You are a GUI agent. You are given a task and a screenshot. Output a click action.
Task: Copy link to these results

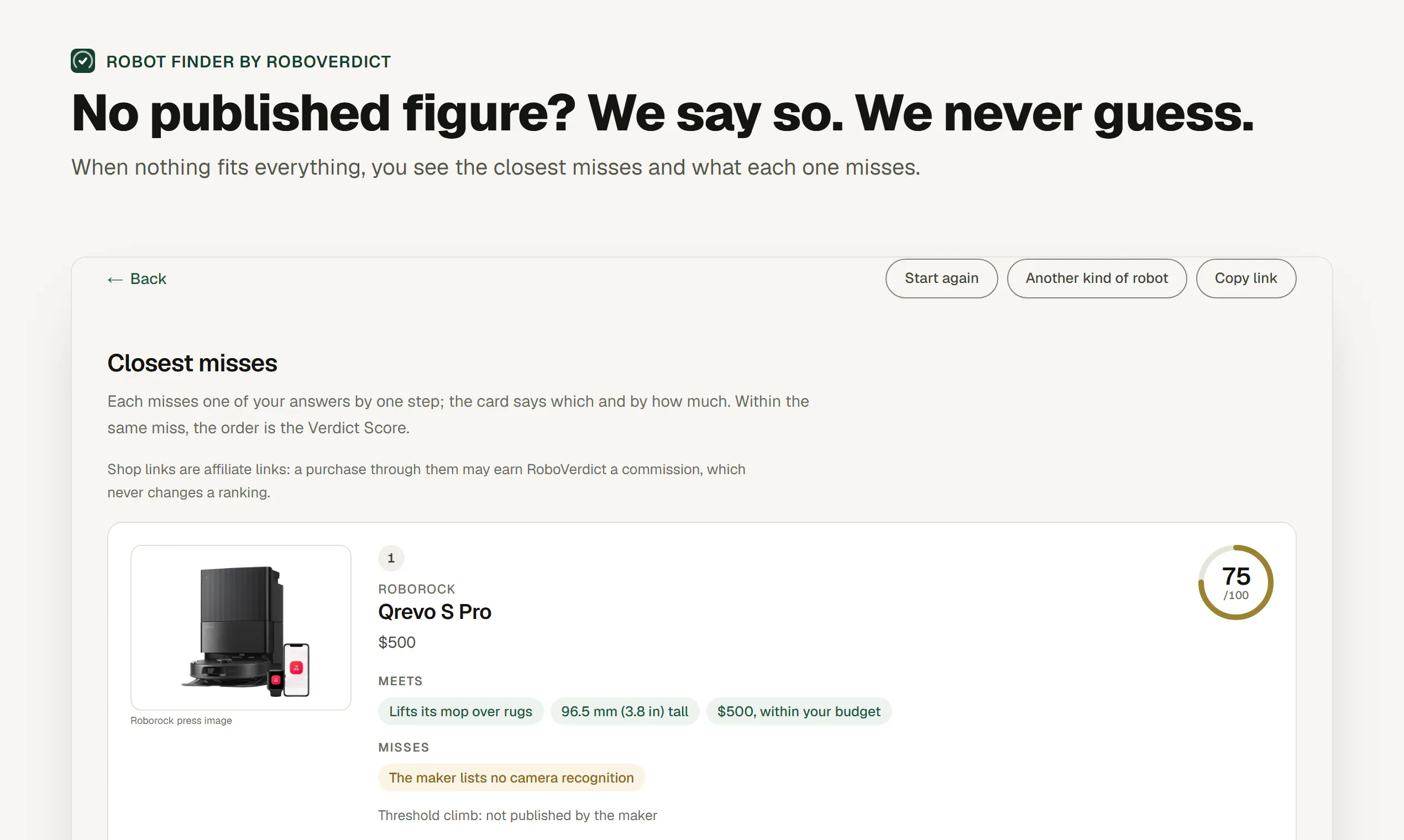point(1245,279)
